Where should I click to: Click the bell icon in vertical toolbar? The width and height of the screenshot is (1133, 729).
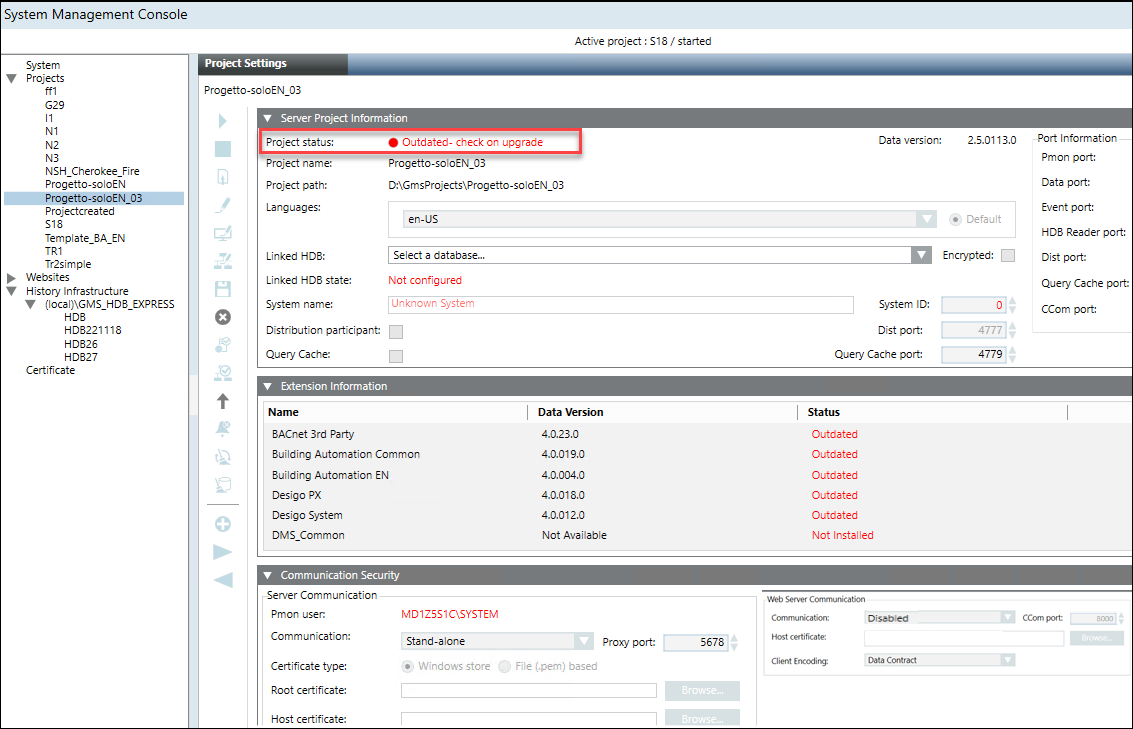pos(222,429)
